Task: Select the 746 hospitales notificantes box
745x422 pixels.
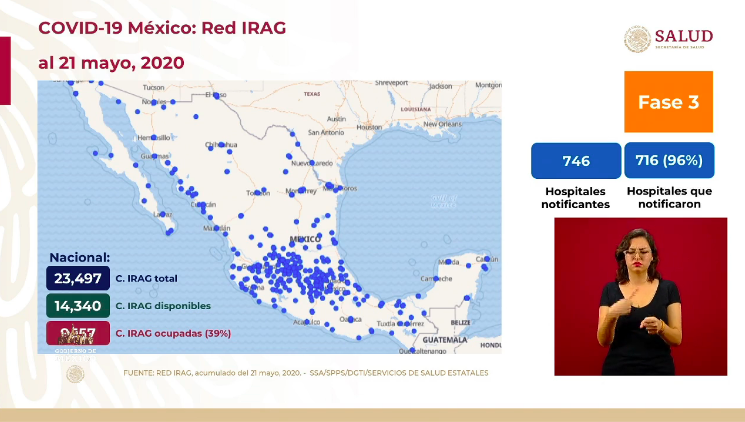Action: tap(576, 161)
